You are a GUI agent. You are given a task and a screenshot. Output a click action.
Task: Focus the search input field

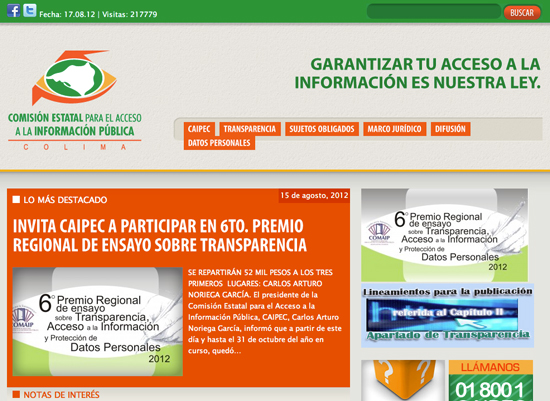click(x=434, y=12)
